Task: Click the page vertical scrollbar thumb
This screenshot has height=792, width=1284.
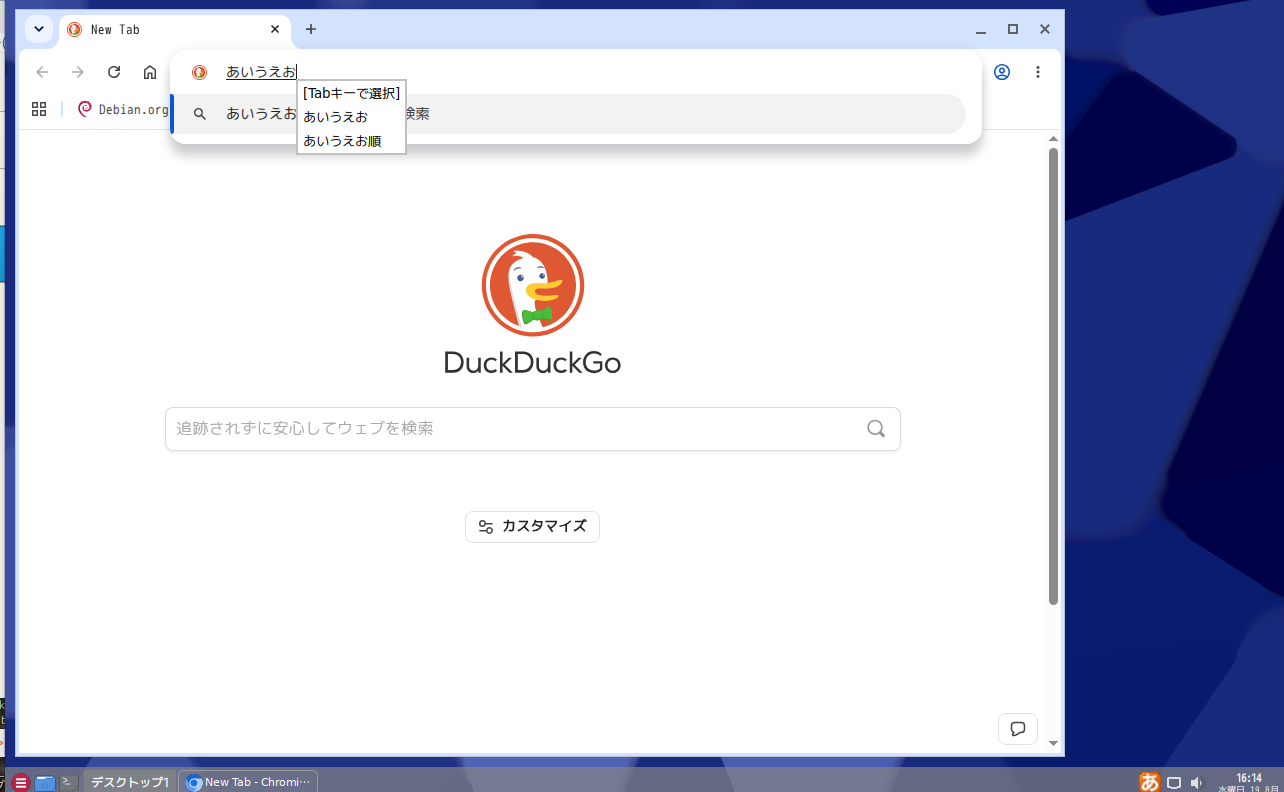Action: click(1053, 376)
